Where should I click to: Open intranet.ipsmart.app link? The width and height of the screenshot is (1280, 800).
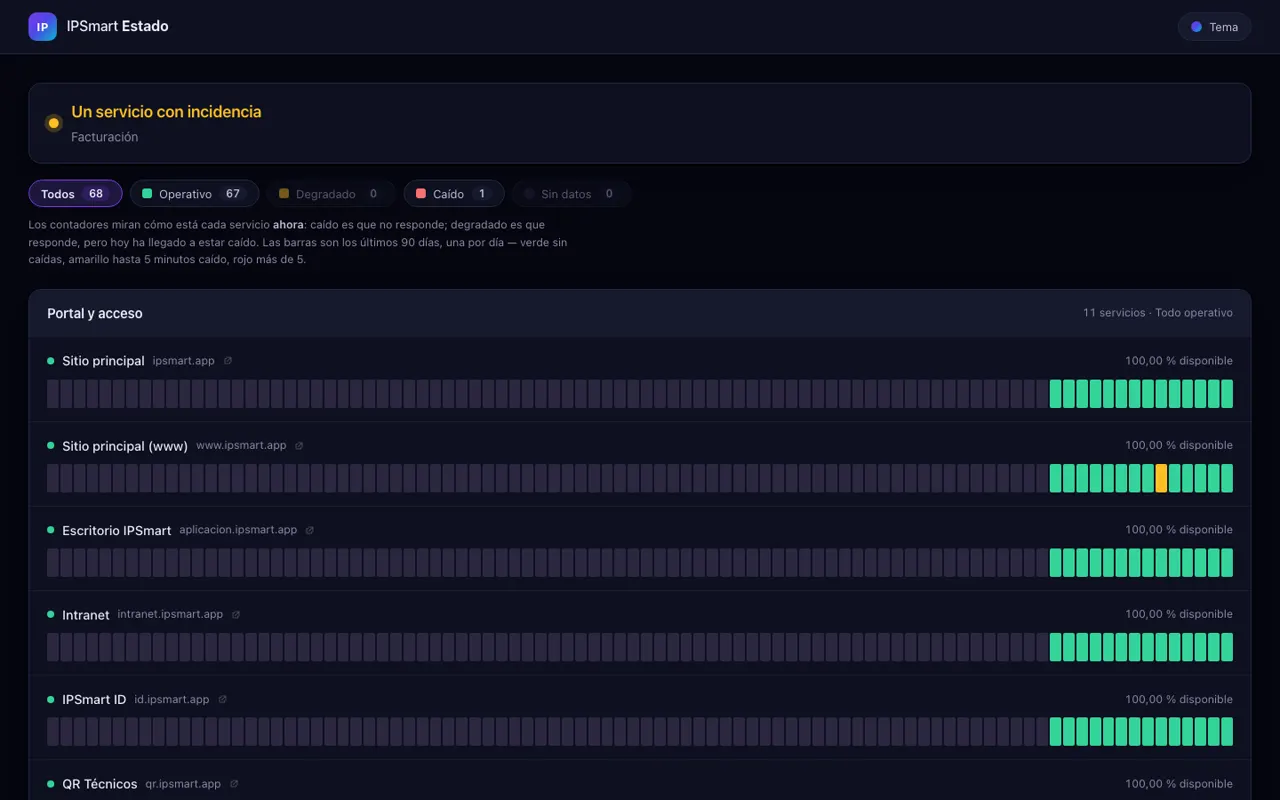click(x=170, y=615)
